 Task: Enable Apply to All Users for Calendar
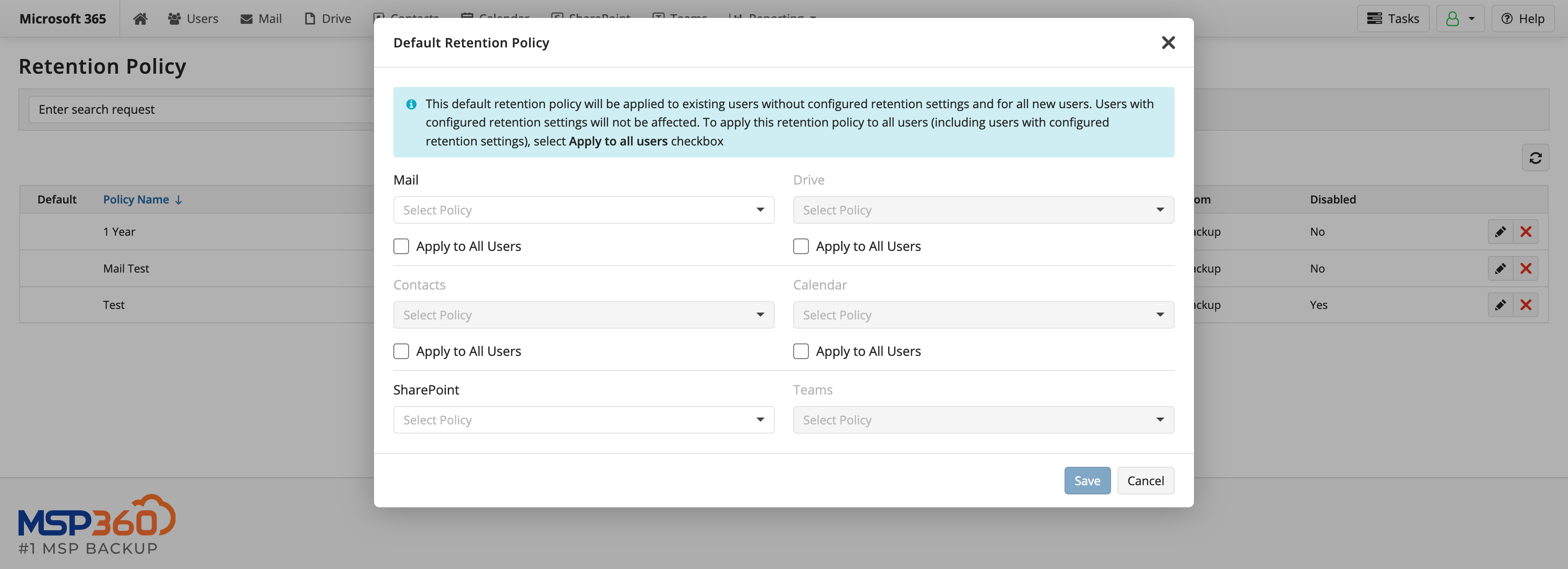pos(800,351)
